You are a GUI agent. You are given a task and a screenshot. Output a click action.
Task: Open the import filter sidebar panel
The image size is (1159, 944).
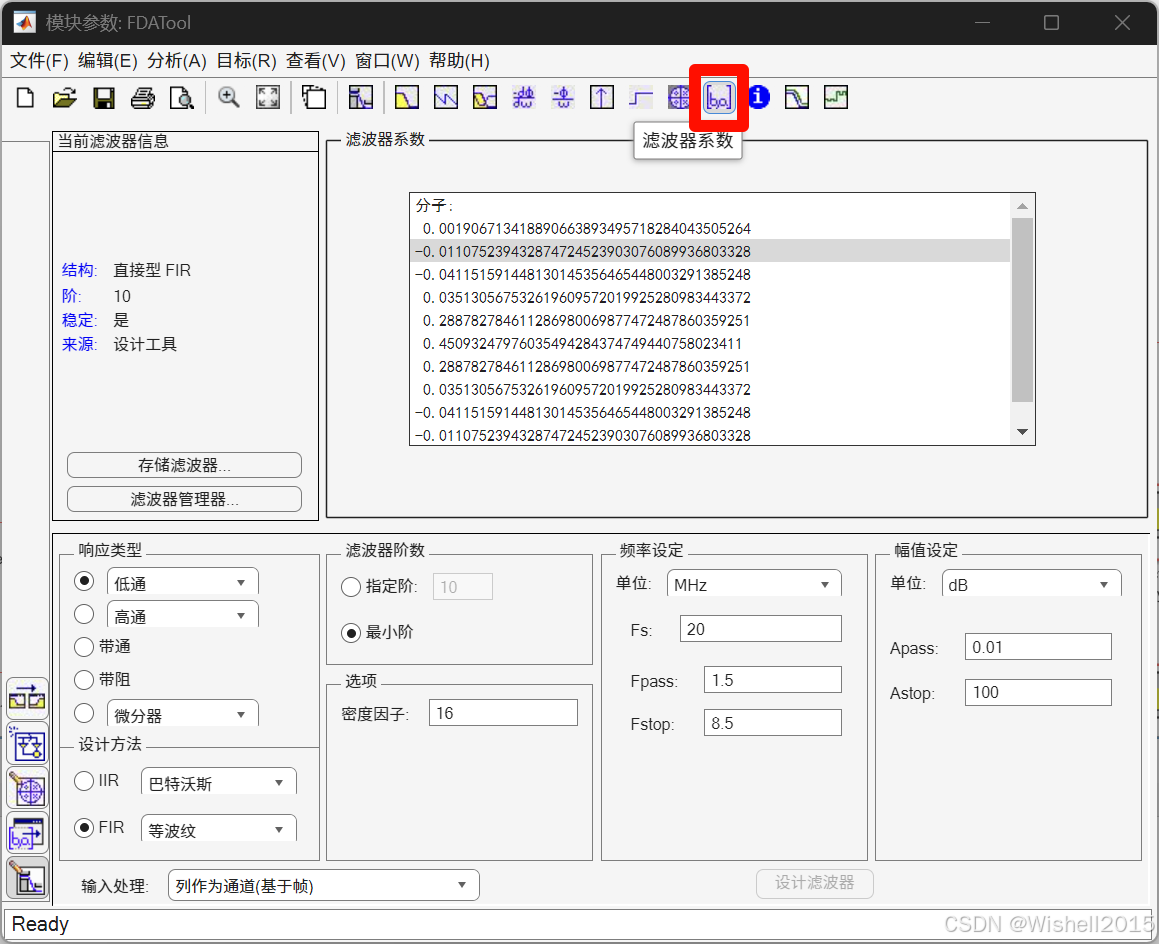27,834
